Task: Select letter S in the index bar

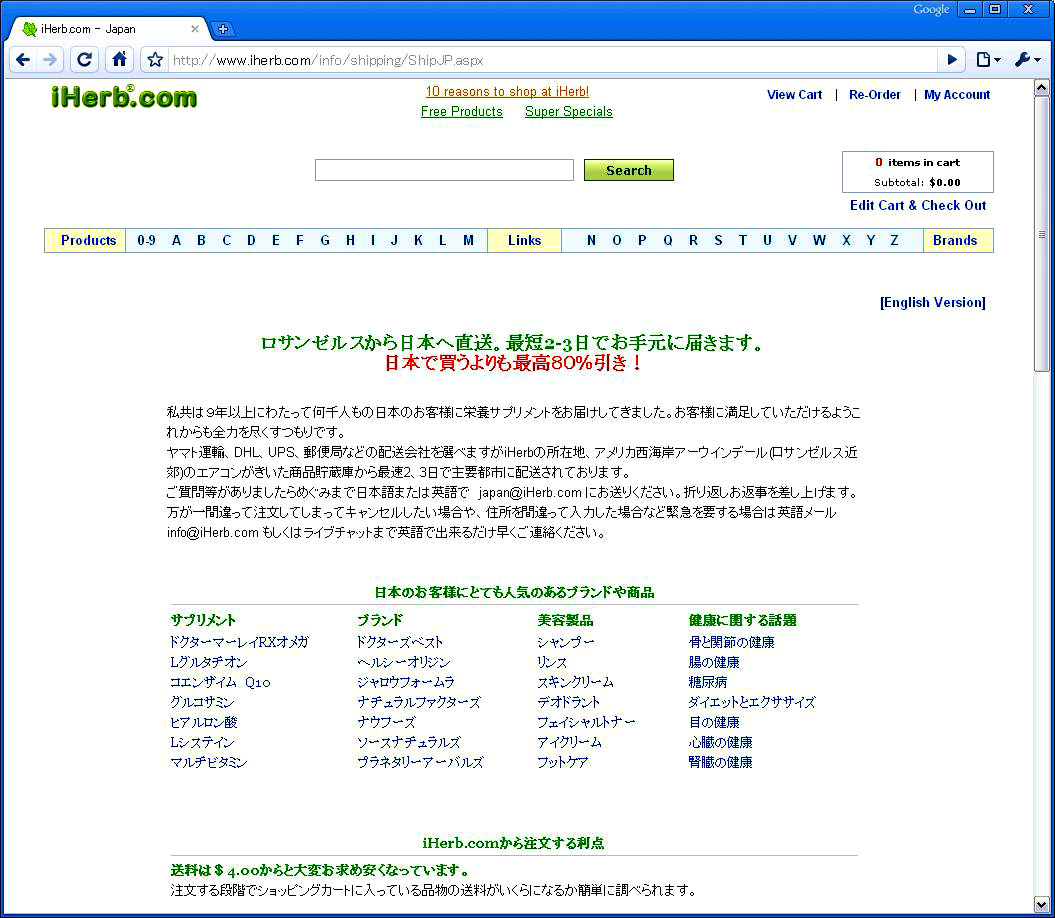Action: [x=718, y=240]
